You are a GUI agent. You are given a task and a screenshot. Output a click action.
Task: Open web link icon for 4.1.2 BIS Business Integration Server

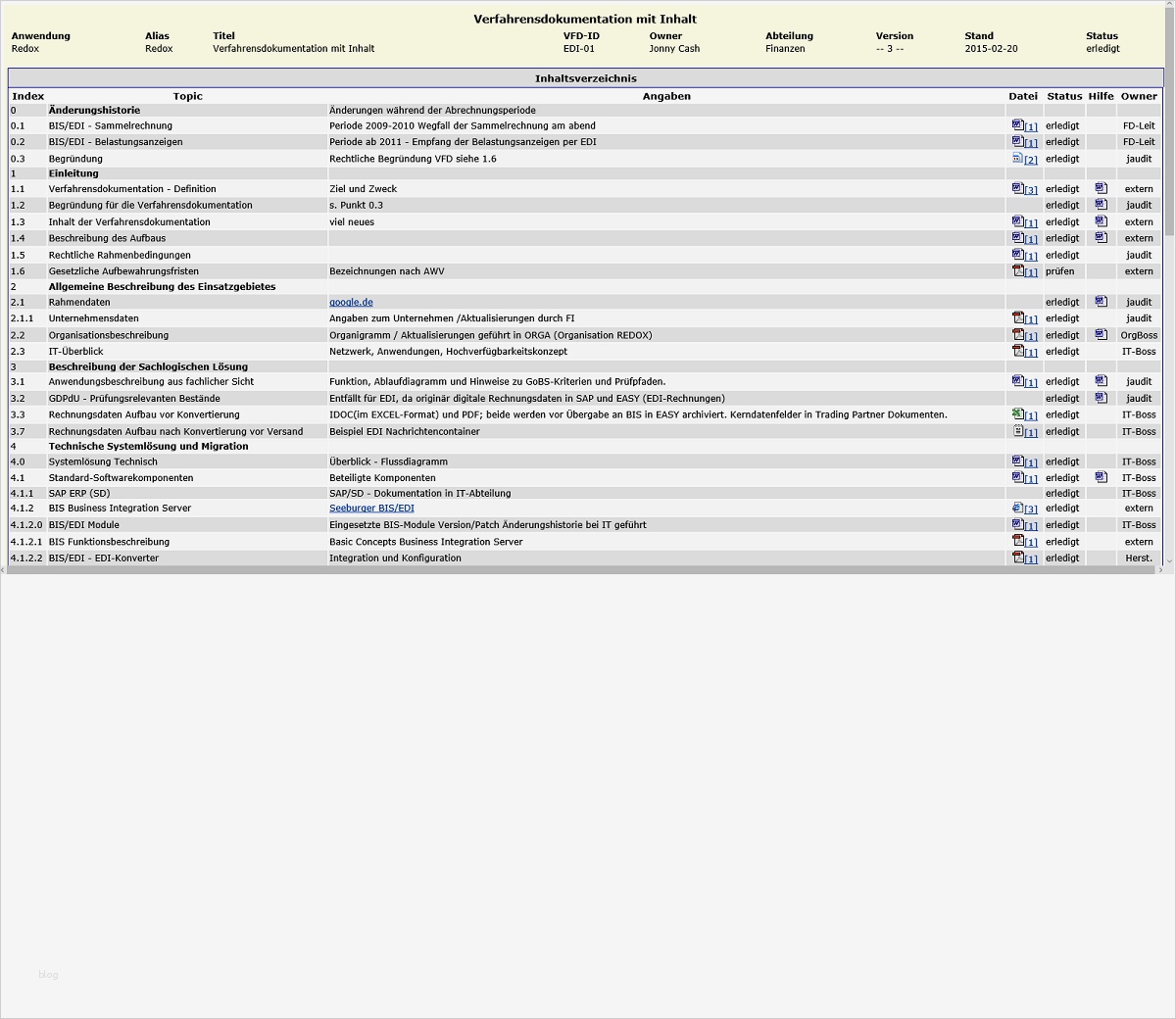[1017, 508]
